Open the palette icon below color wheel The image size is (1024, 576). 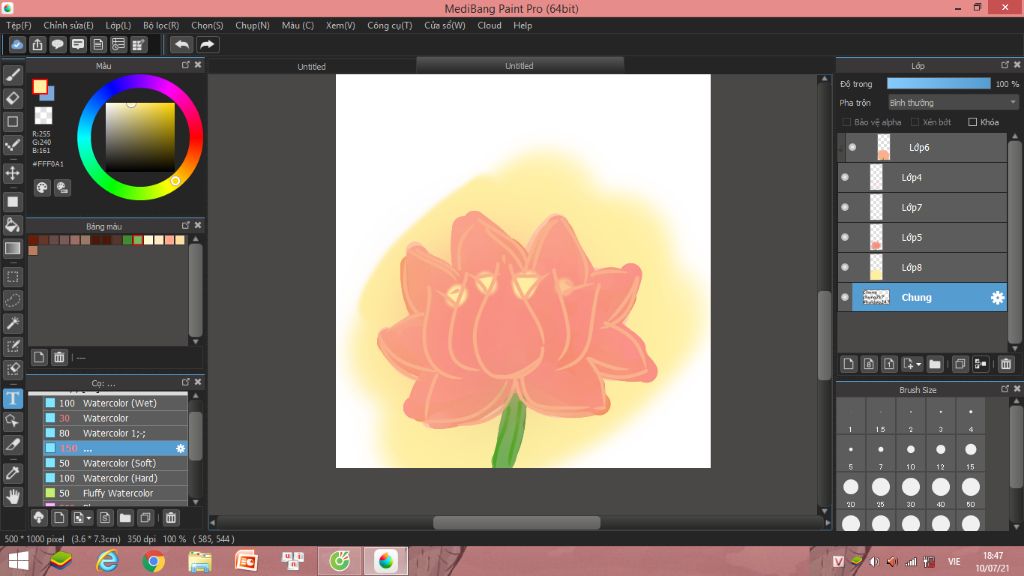(x=42, y=188)
